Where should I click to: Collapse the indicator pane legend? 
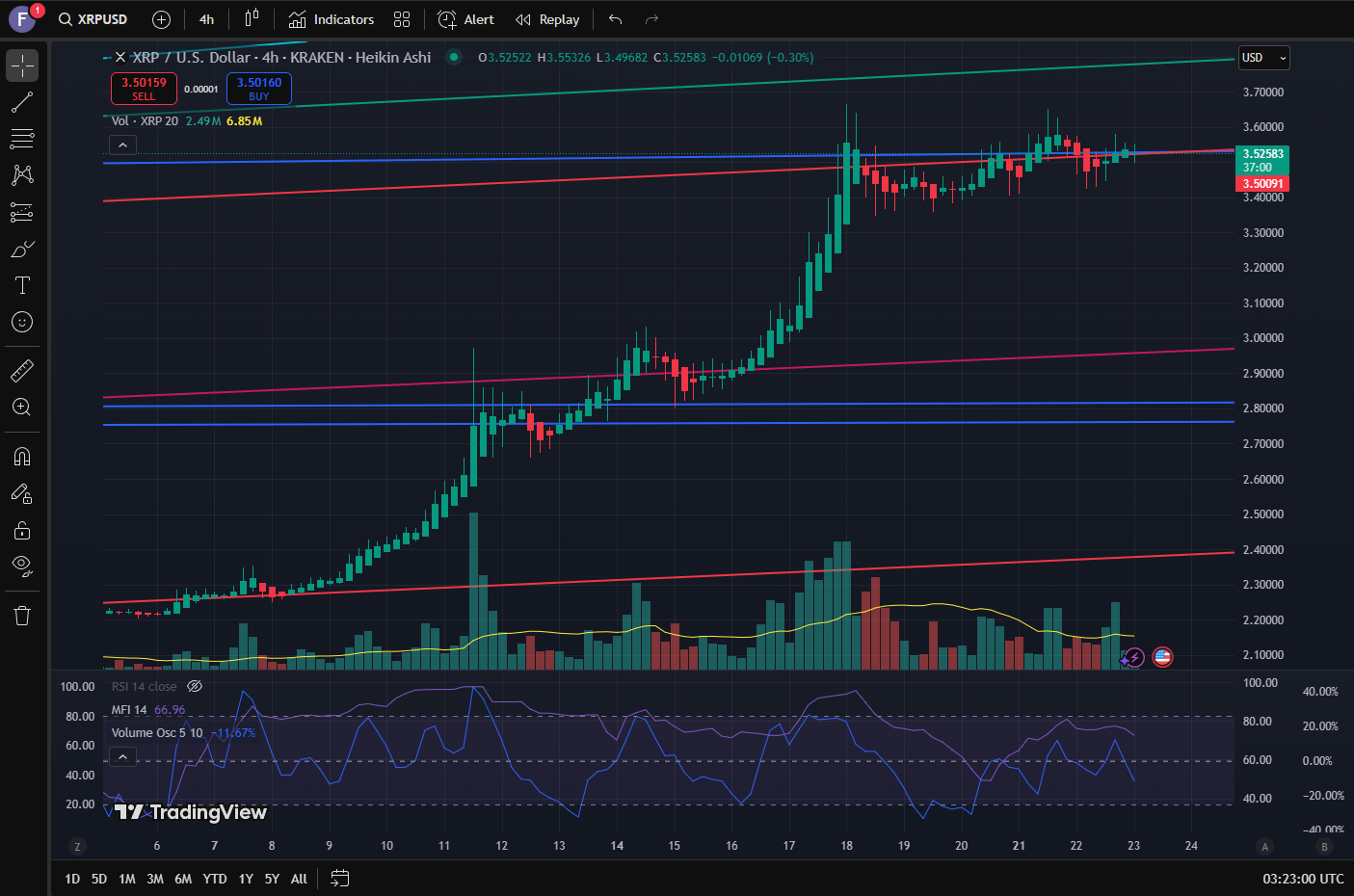pos(122,757)
